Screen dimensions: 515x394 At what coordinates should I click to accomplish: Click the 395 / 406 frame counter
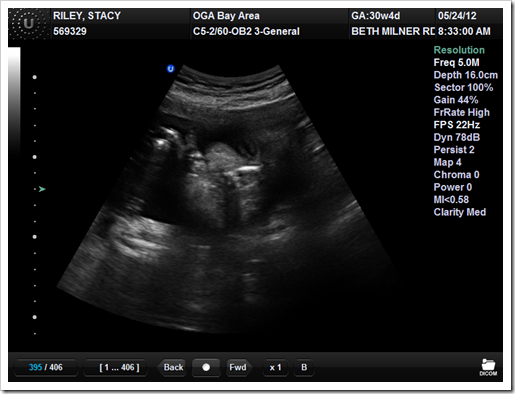46,367
